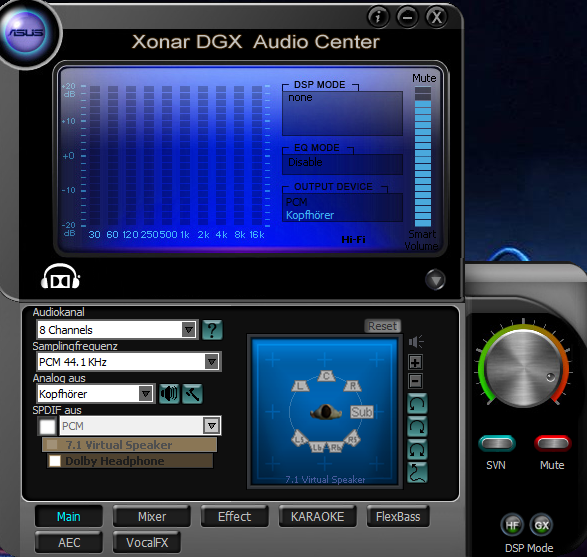587x557 pixels.
Task: Switch to the Mixer tab
Action: coord(152,517)
